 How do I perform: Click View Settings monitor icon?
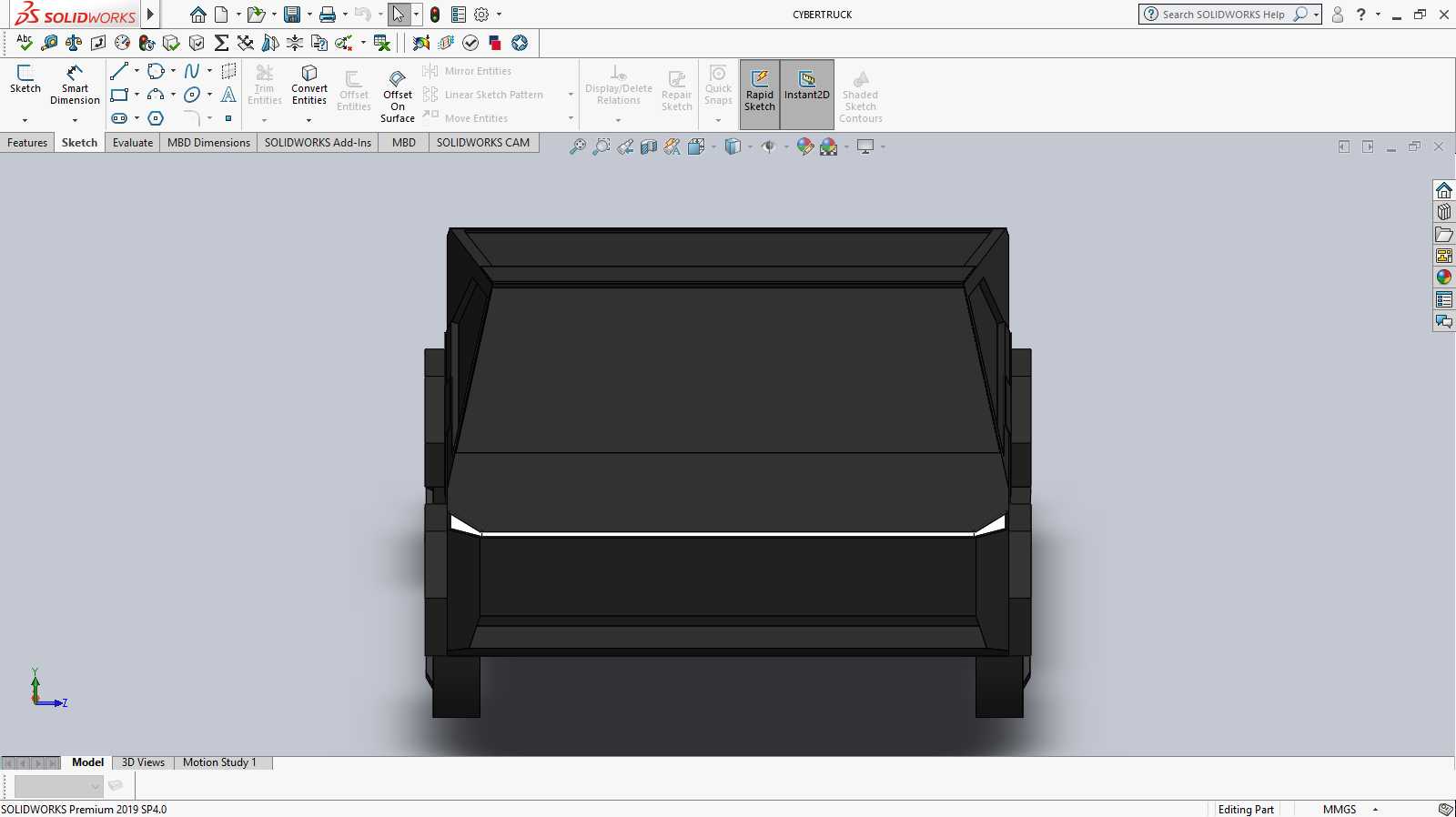865,146
